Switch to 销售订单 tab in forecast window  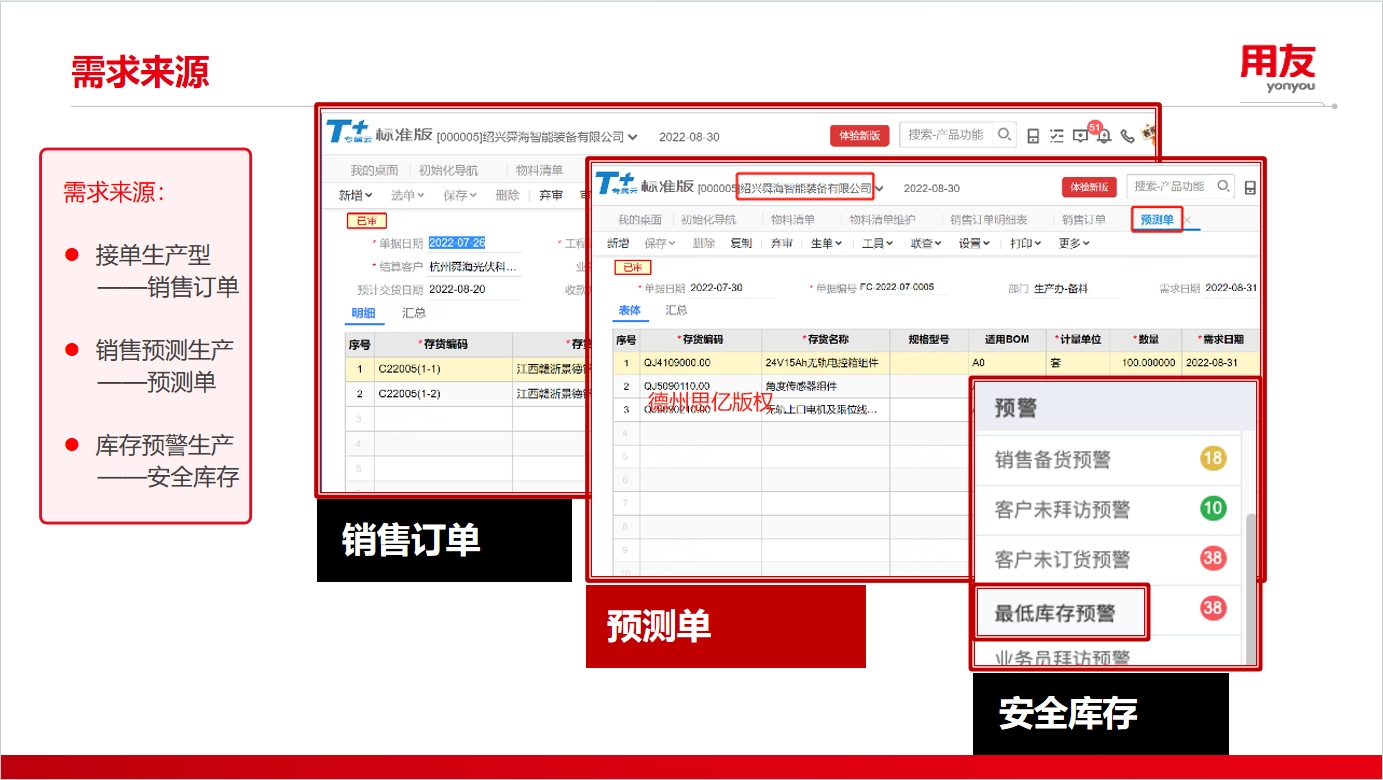(1084, 220)
